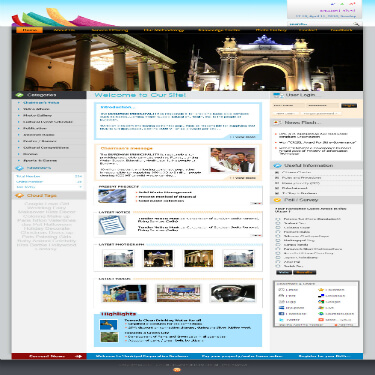Open the Home tab in navigation bar
Screen dimensions: 375x375
pyautogui.click(x=30, y=30)
